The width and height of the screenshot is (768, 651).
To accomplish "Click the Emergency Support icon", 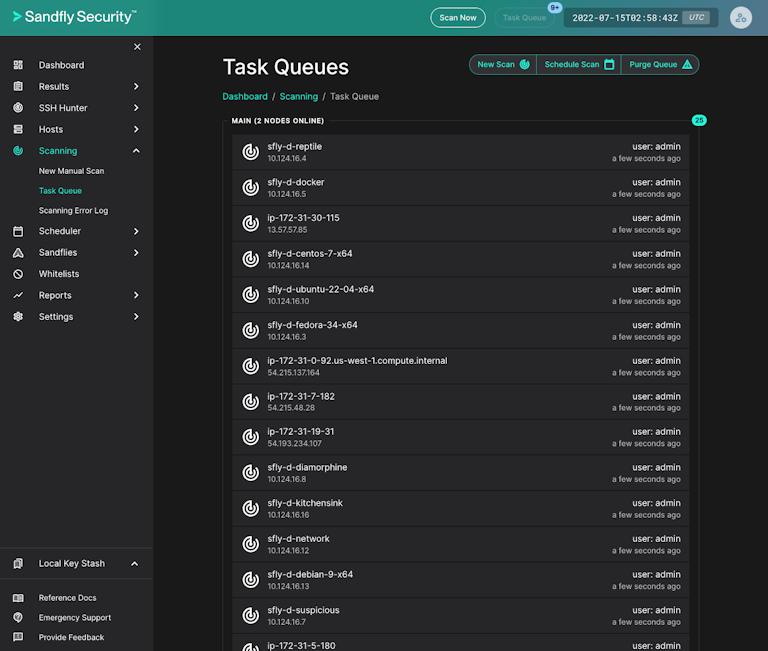I will point(18,618).
